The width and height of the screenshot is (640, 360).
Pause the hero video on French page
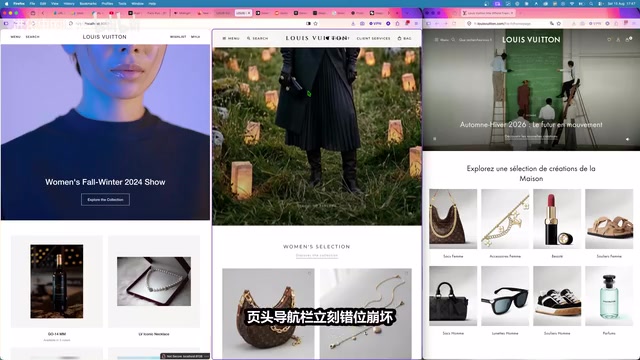click(435, 139)
